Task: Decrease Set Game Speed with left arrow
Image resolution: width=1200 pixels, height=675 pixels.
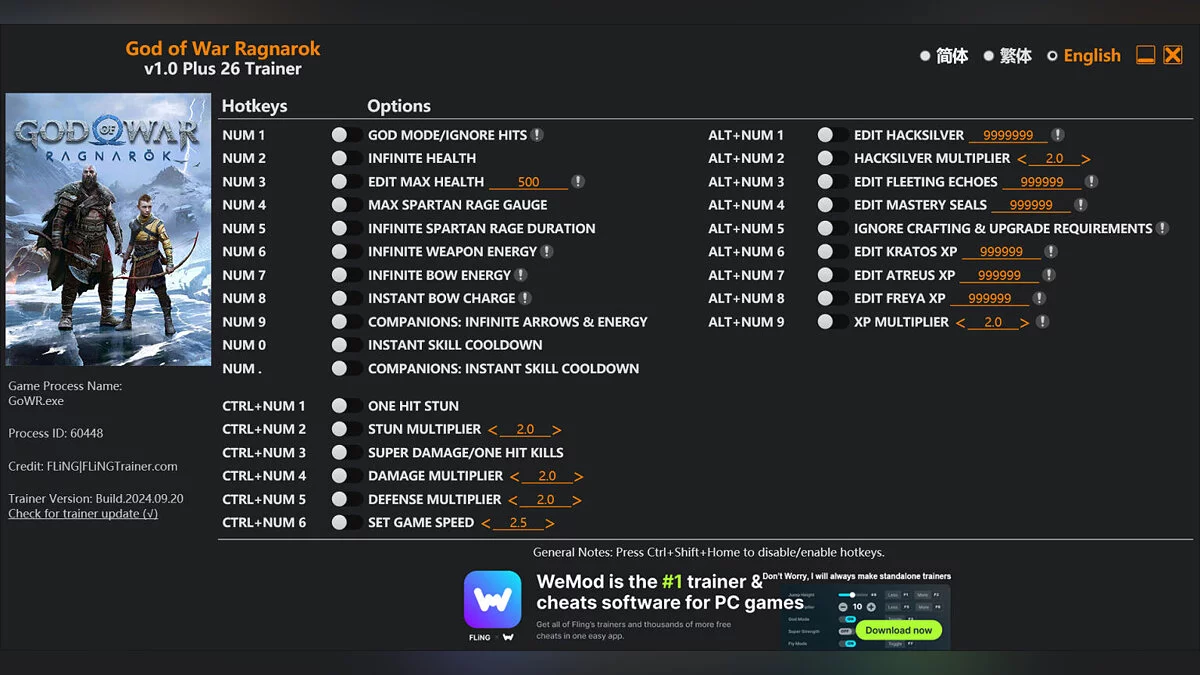Action: [486, 523]
